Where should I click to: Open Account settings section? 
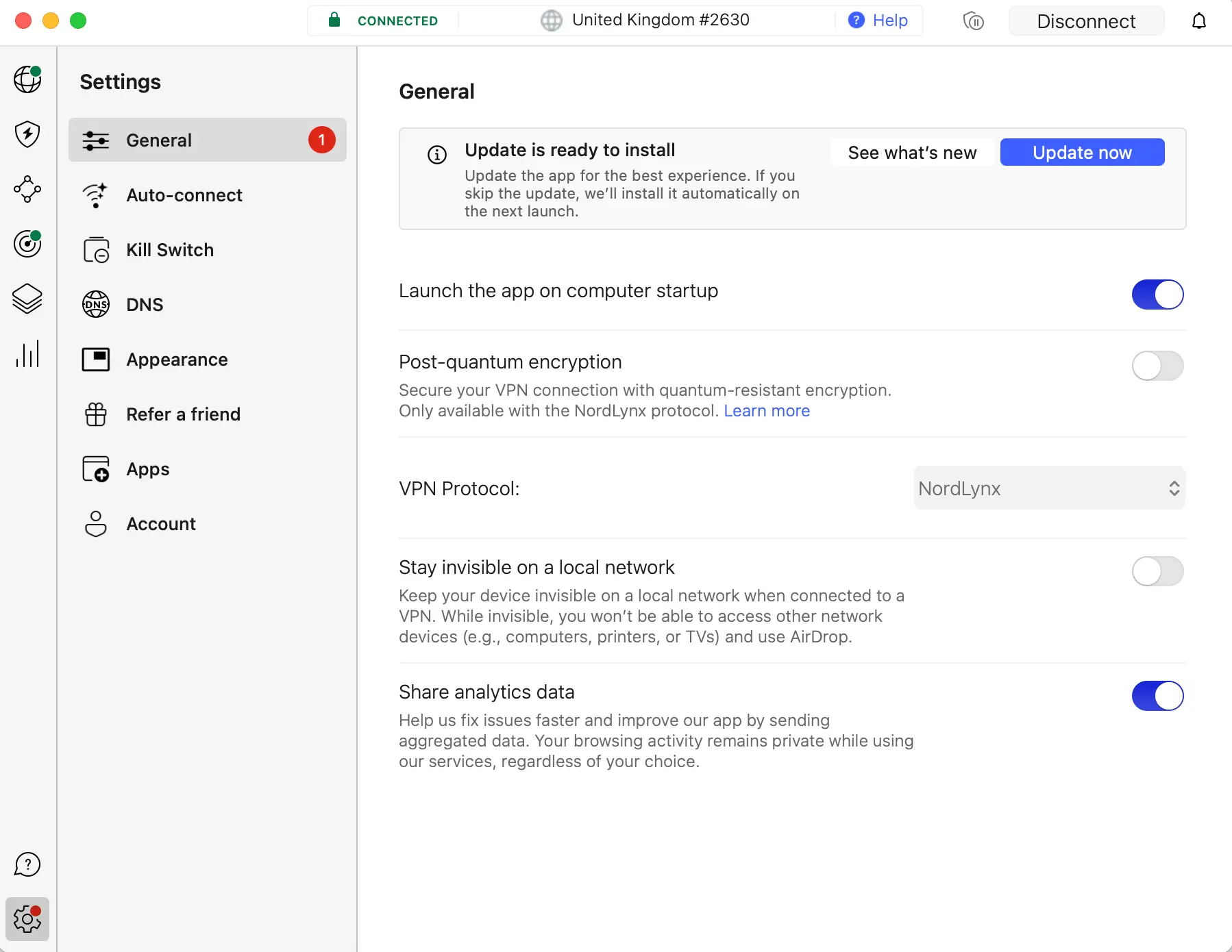pyautogui.click(x=208, y=524)
